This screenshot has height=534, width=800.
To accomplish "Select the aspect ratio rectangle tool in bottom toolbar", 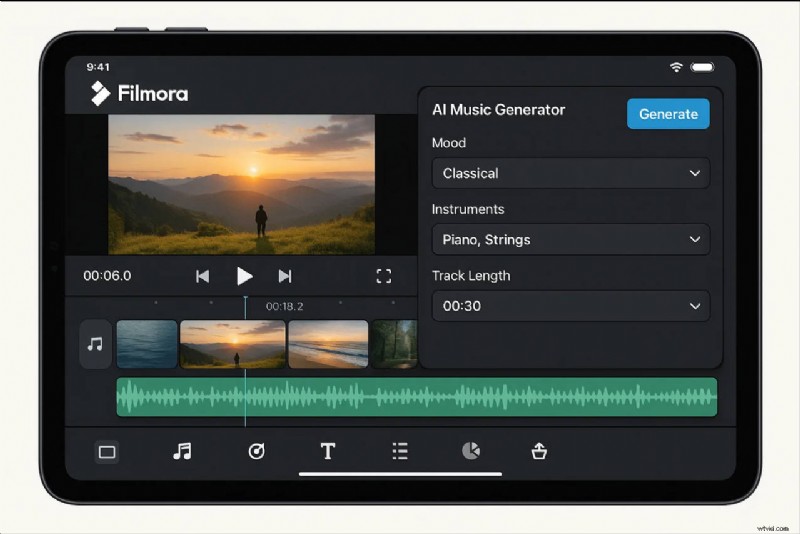I will [x=107, y=452].
